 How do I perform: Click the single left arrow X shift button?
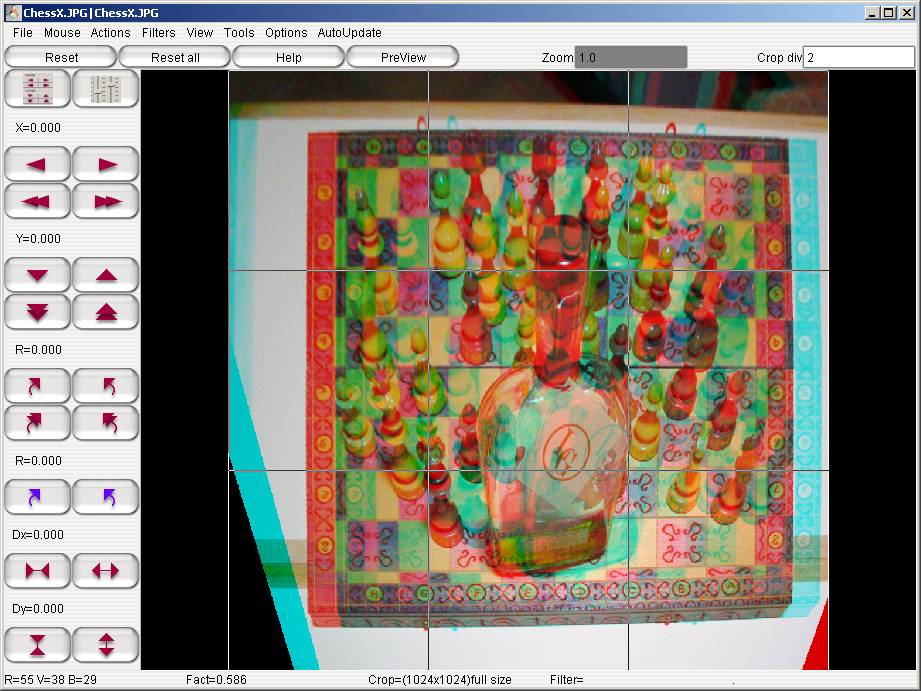[x=37, y=164]
